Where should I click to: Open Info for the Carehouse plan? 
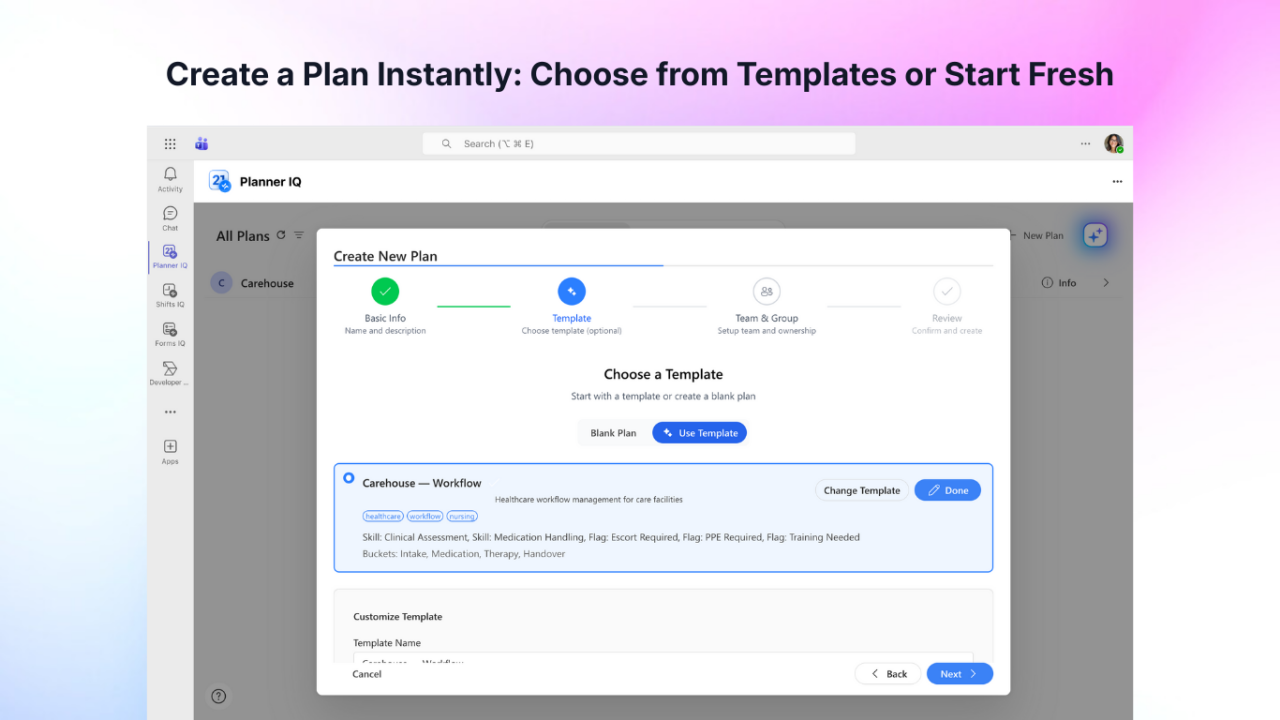1059,283
